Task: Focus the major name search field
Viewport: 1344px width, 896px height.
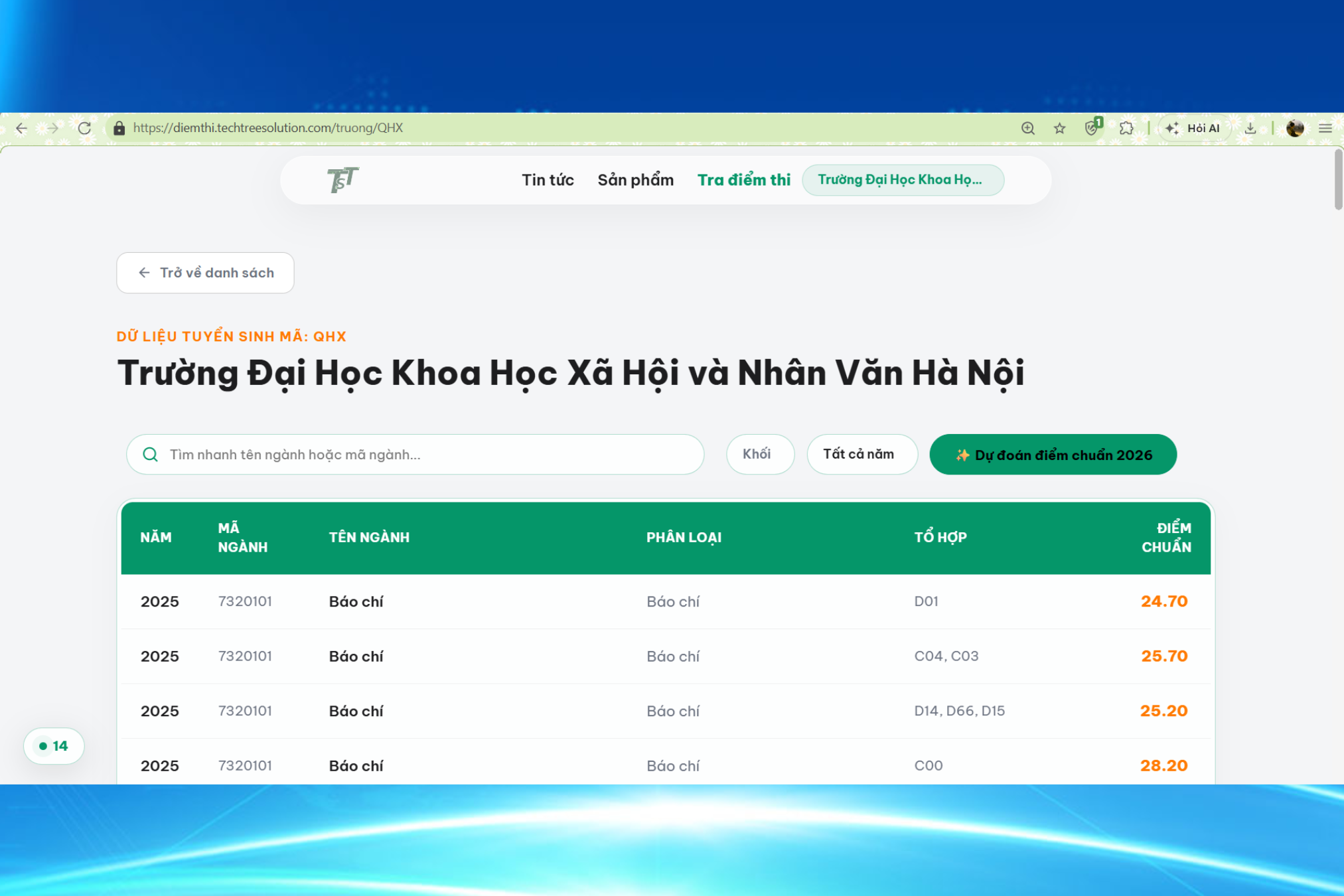Action: coord(415,455)
